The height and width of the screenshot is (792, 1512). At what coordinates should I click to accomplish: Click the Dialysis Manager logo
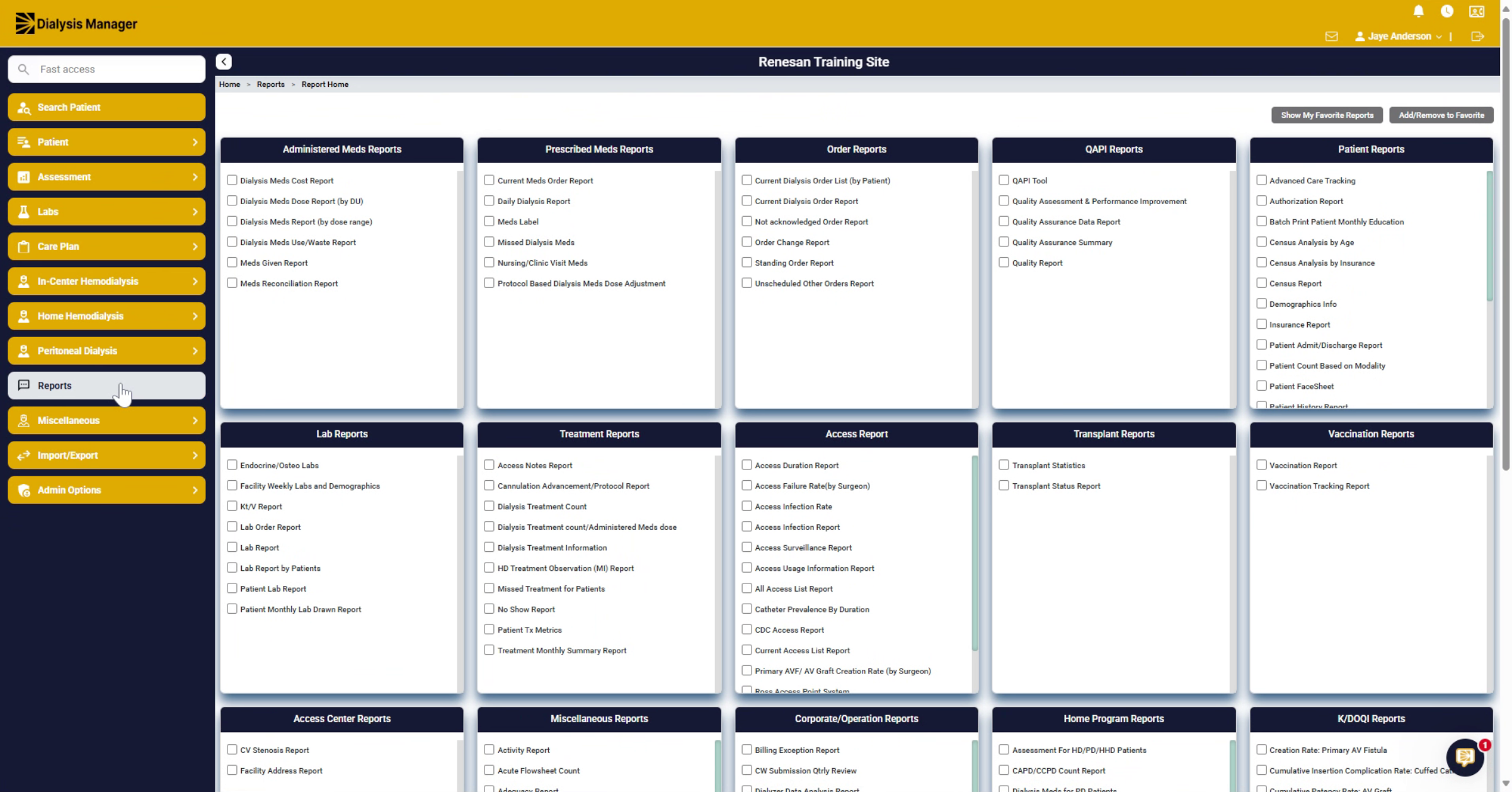(76, 24)
